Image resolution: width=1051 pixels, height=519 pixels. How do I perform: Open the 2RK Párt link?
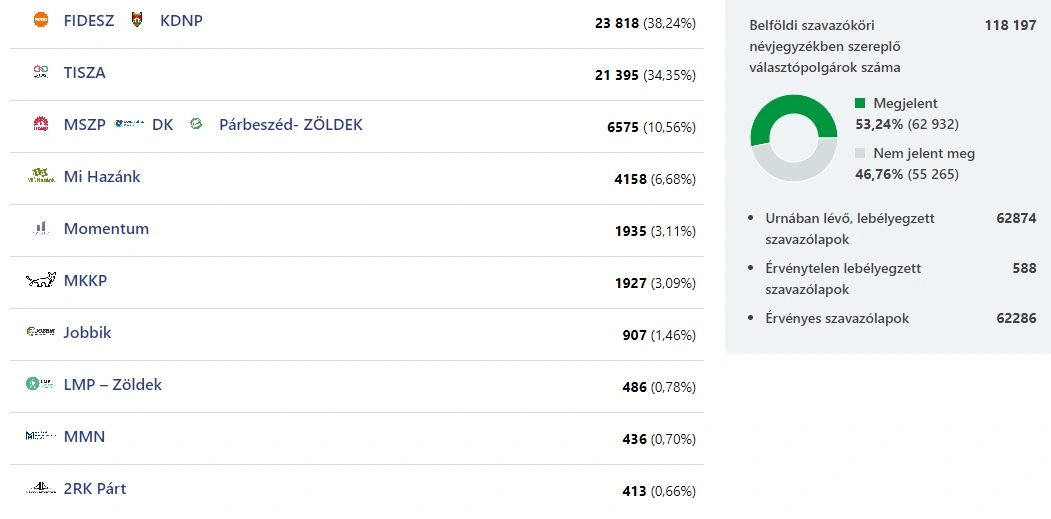point(95,488)
